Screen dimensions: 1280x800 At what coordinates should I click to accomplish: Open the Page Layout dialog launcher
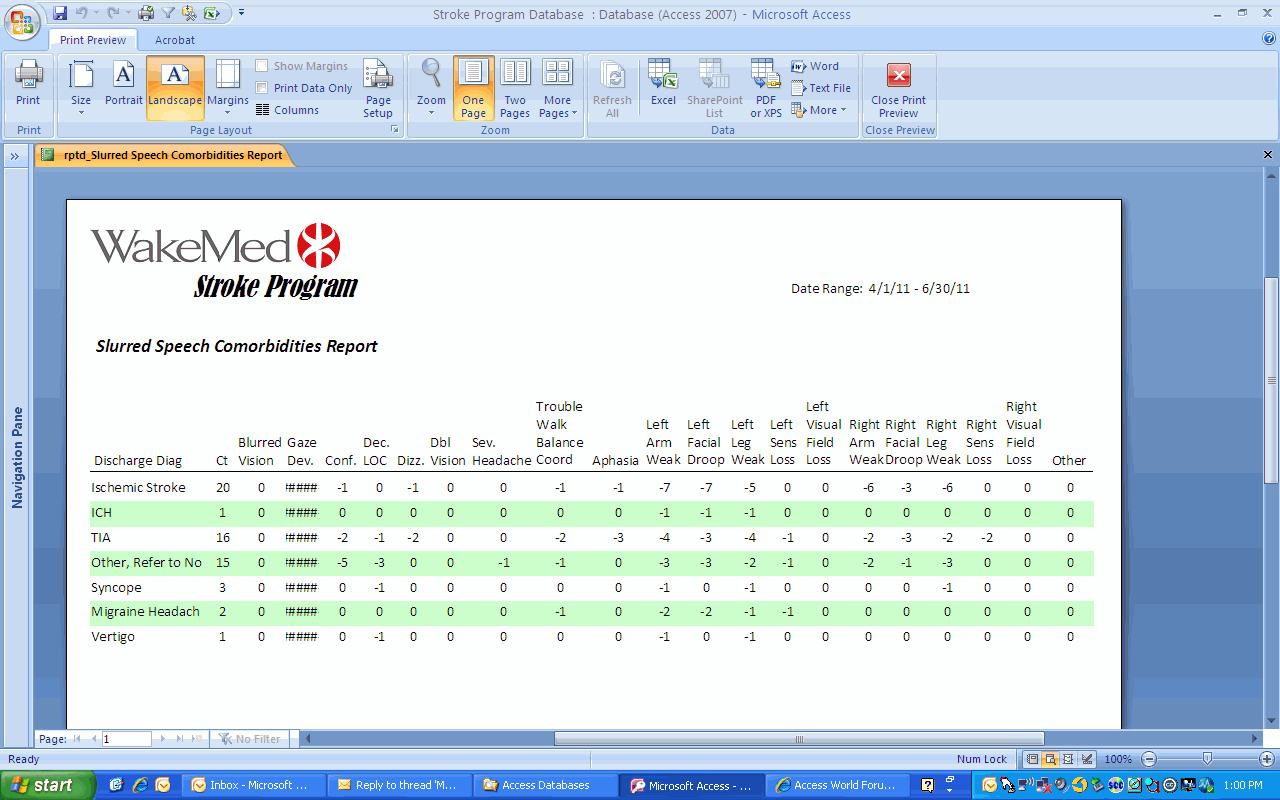coord(395,130)
